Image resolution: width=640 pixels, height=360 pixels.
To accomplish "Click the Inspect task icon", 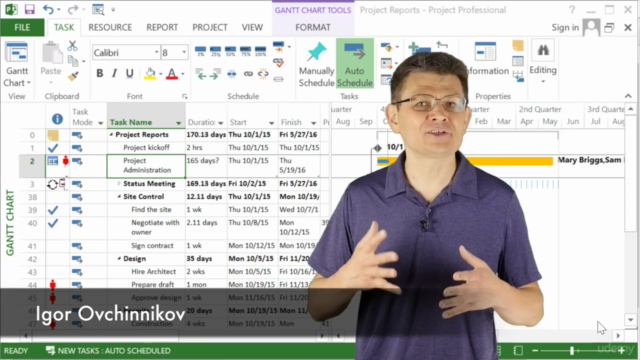I will [x=386, y=48].
